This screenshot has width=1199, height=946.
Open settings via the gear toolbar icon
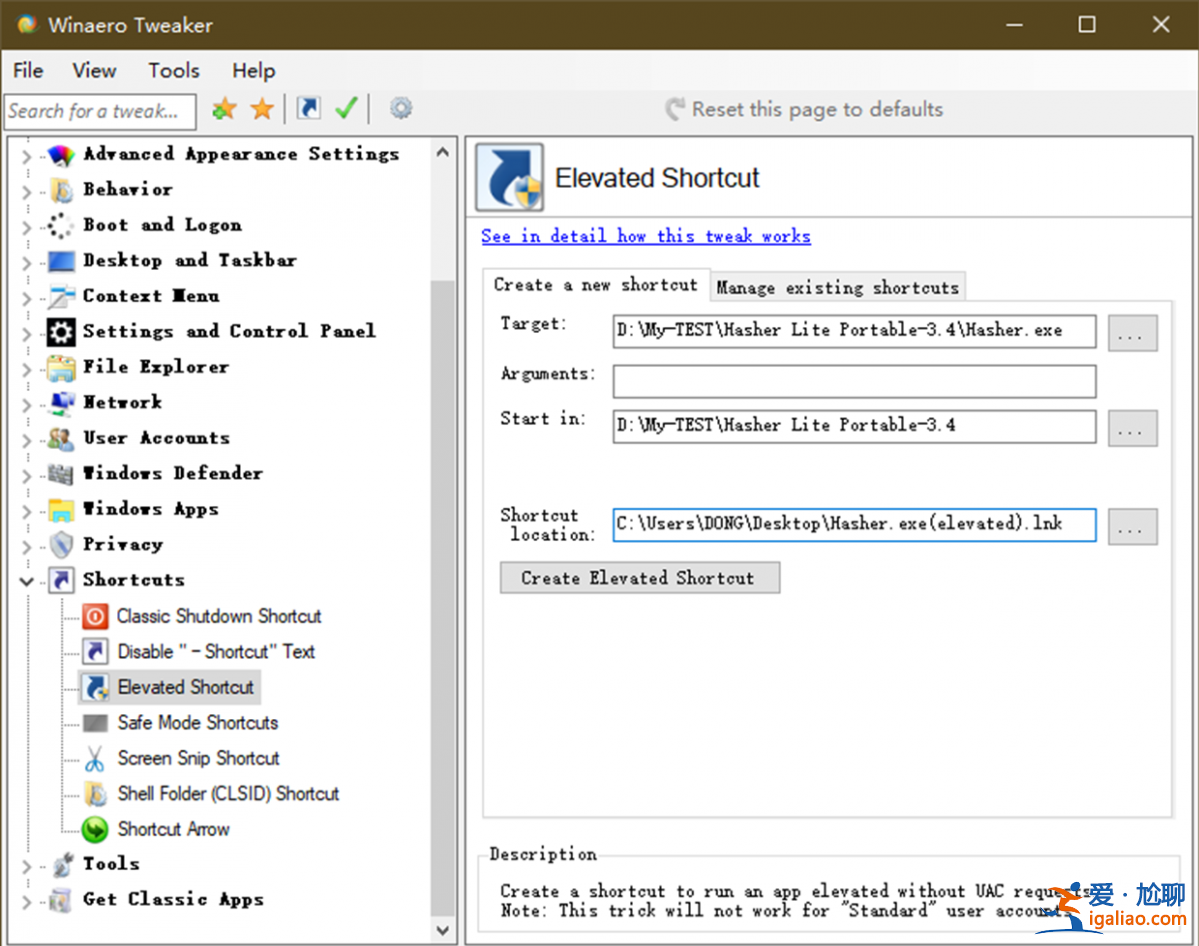(x=401, y=109)
